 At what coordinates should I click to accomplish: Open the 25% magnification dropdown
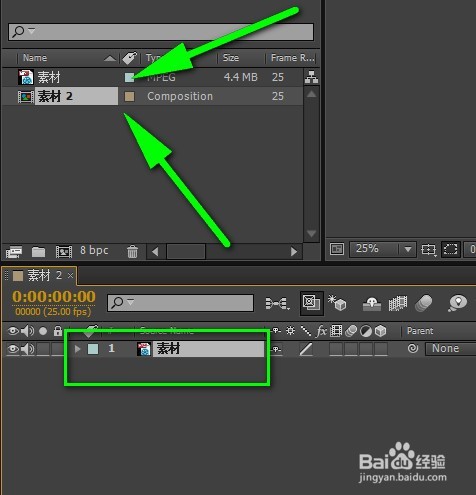[x=383, y=249]
